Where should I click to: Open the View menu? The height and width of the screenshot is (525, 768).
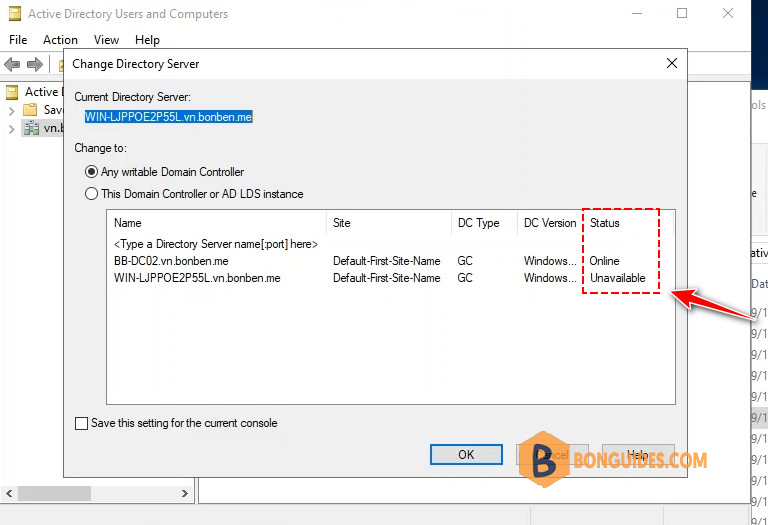click(106, 40)
